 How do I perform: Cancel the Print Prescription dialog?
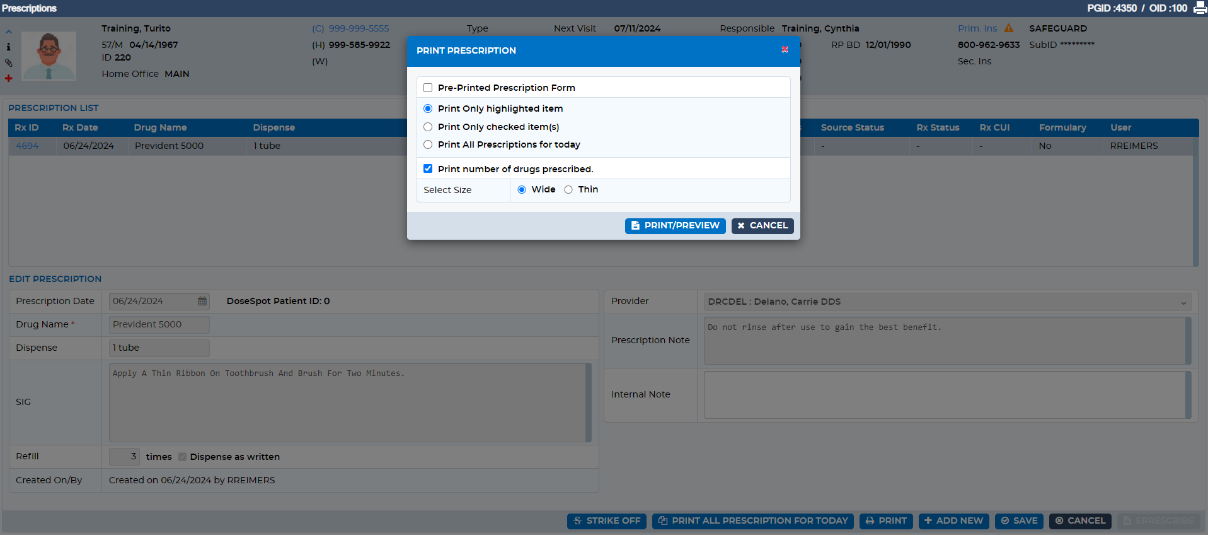point(762,226)
